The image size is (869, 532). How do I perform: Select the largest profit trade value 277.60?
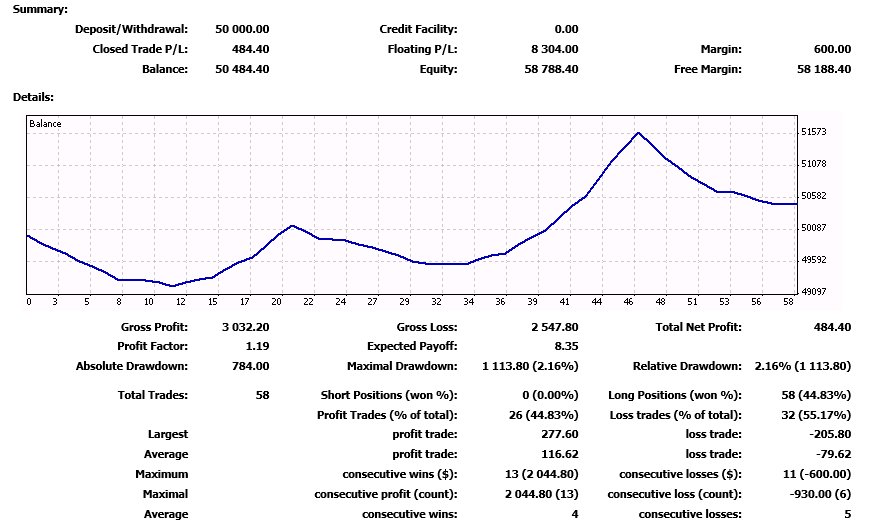click(558, 434)
